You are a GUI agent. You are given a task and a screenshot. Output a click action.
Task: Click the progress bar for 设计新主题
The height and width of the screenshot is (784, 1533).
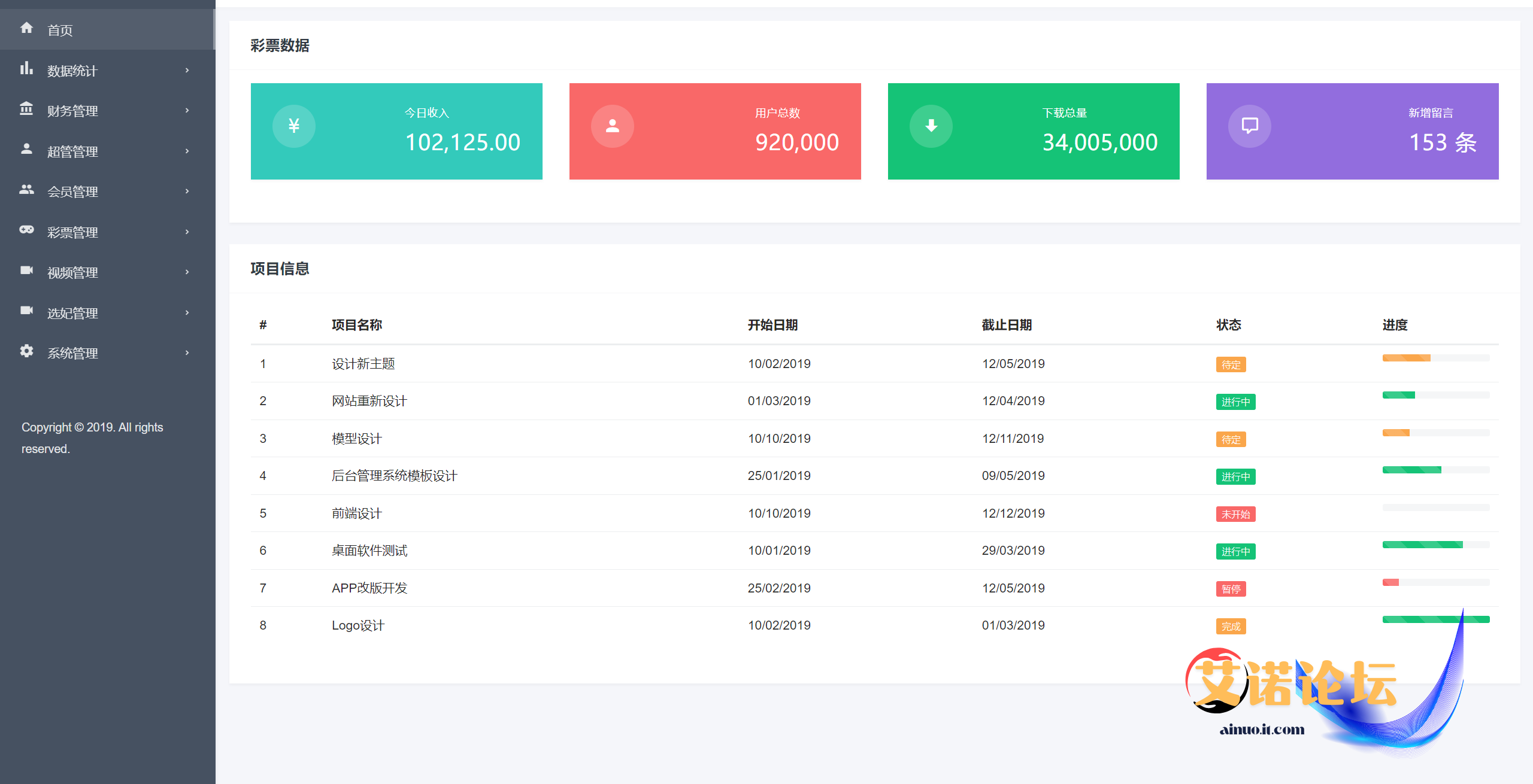[1435, 358]
